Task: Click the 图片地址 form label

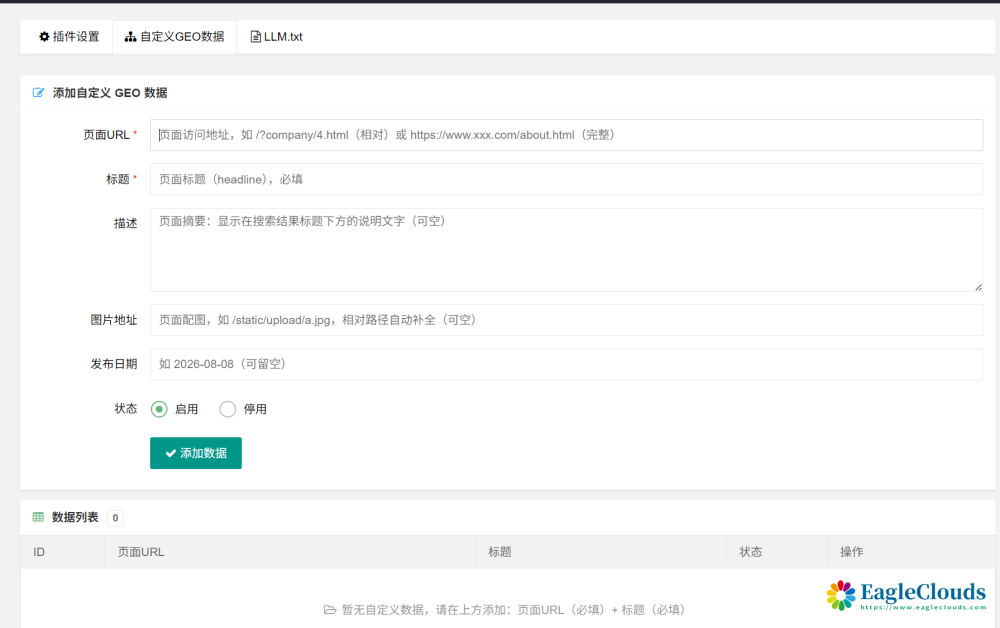Action: click(114, 320)
